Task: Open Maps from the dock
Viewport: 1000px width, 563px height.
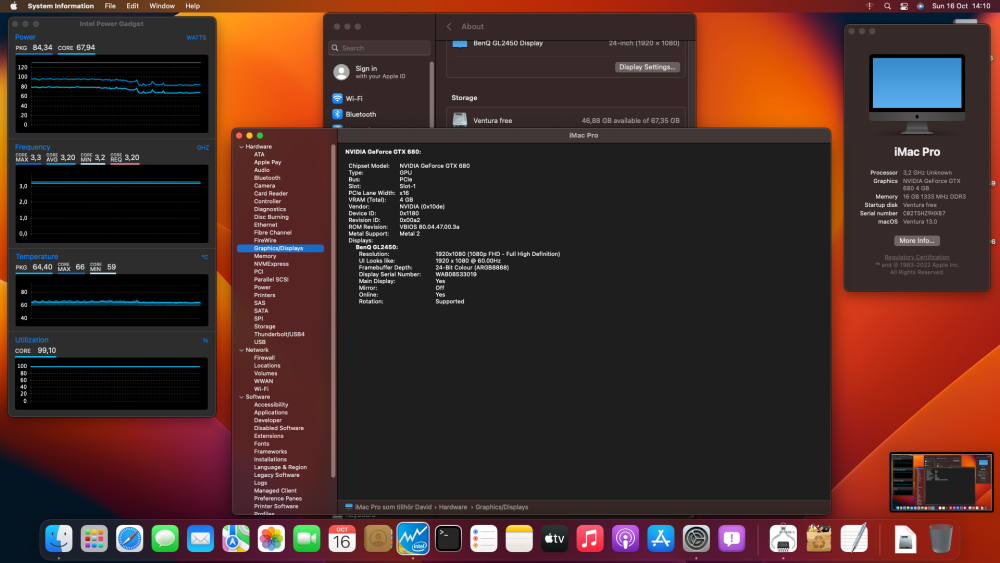Action: pos(236,539)
